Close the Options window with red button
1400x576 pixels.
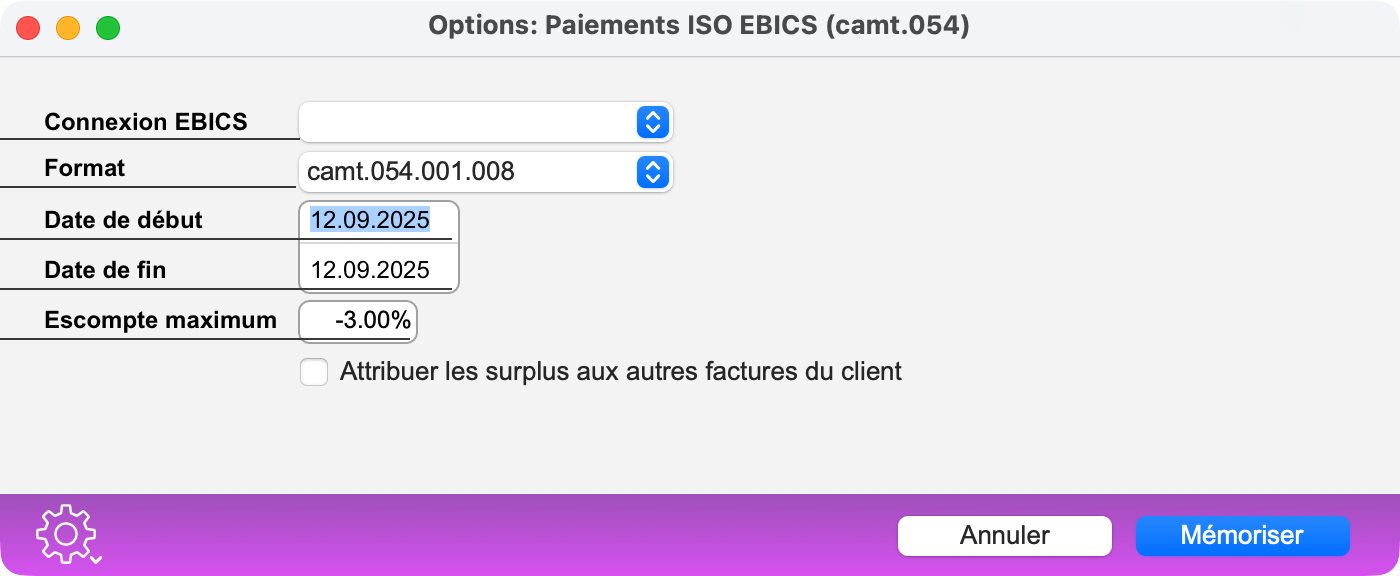(28, 28)
